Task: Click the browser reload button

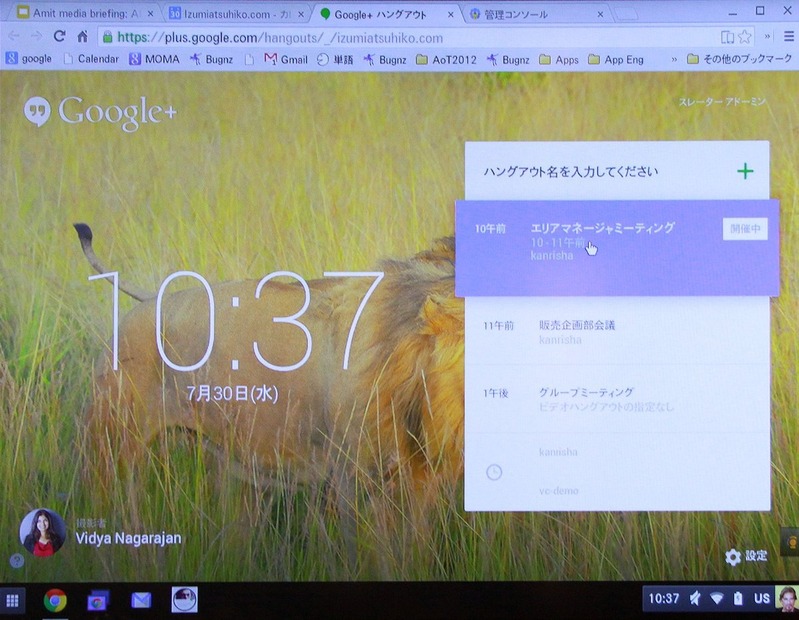Action: tap(60, 36)
